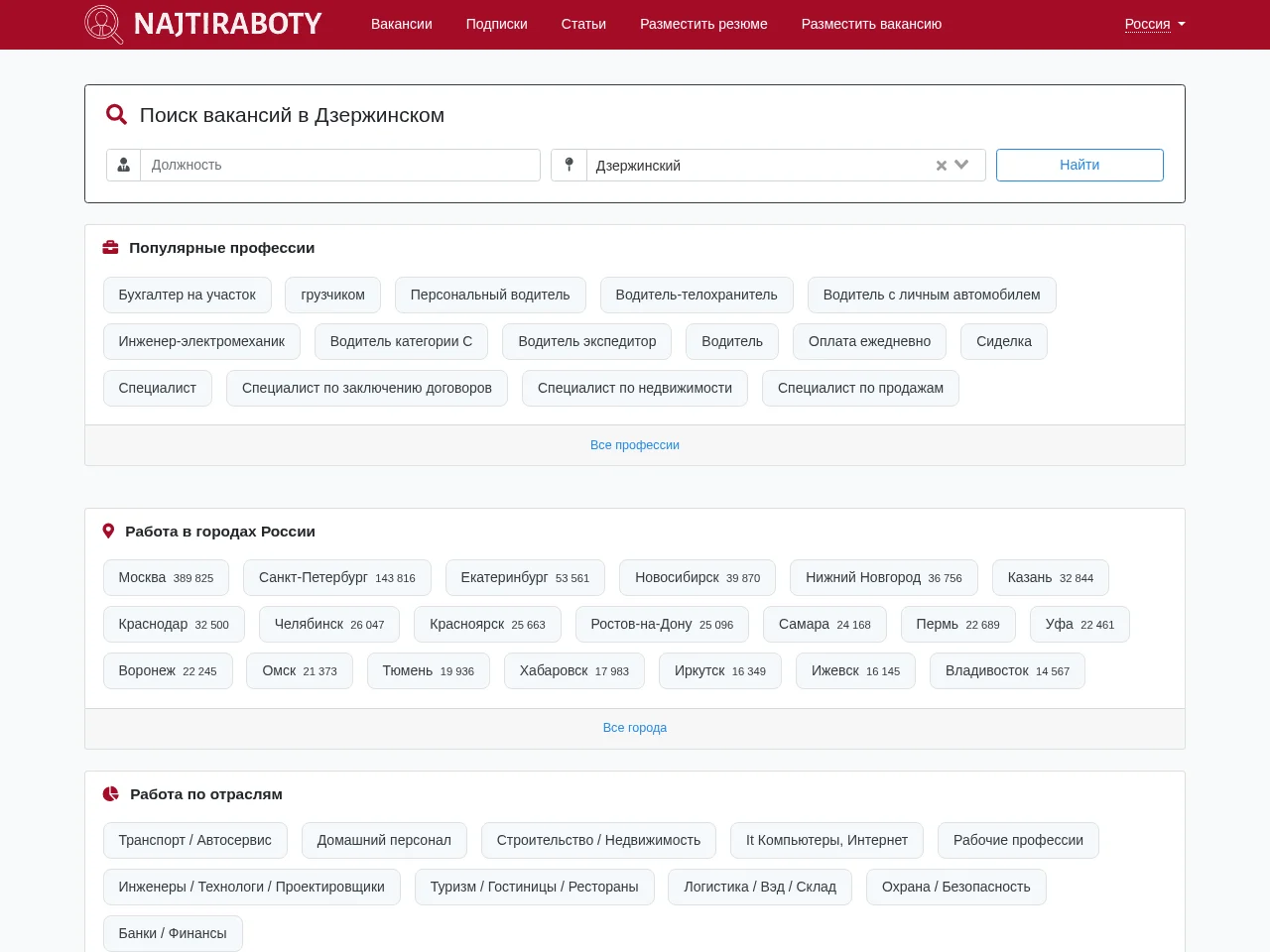Open Воронеж city jobs
The width and height of the screenshot is (1270, 952).
tap(168, 670)
